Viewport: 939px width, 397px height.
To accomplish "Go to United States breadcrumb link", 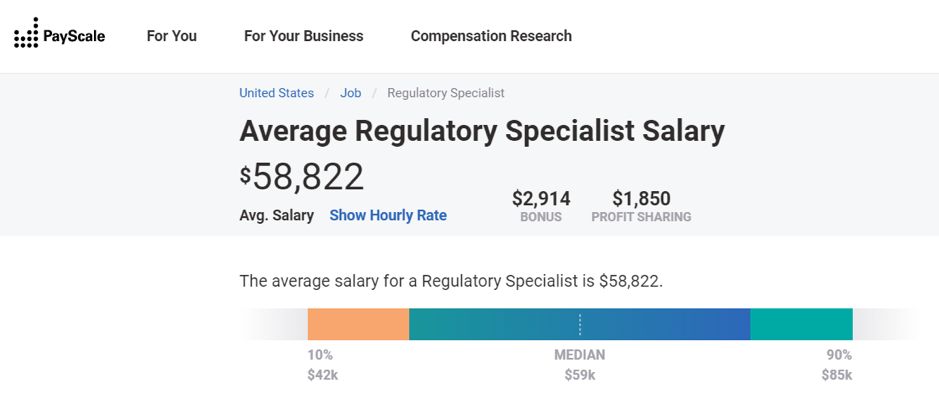I will coord(277,93).
